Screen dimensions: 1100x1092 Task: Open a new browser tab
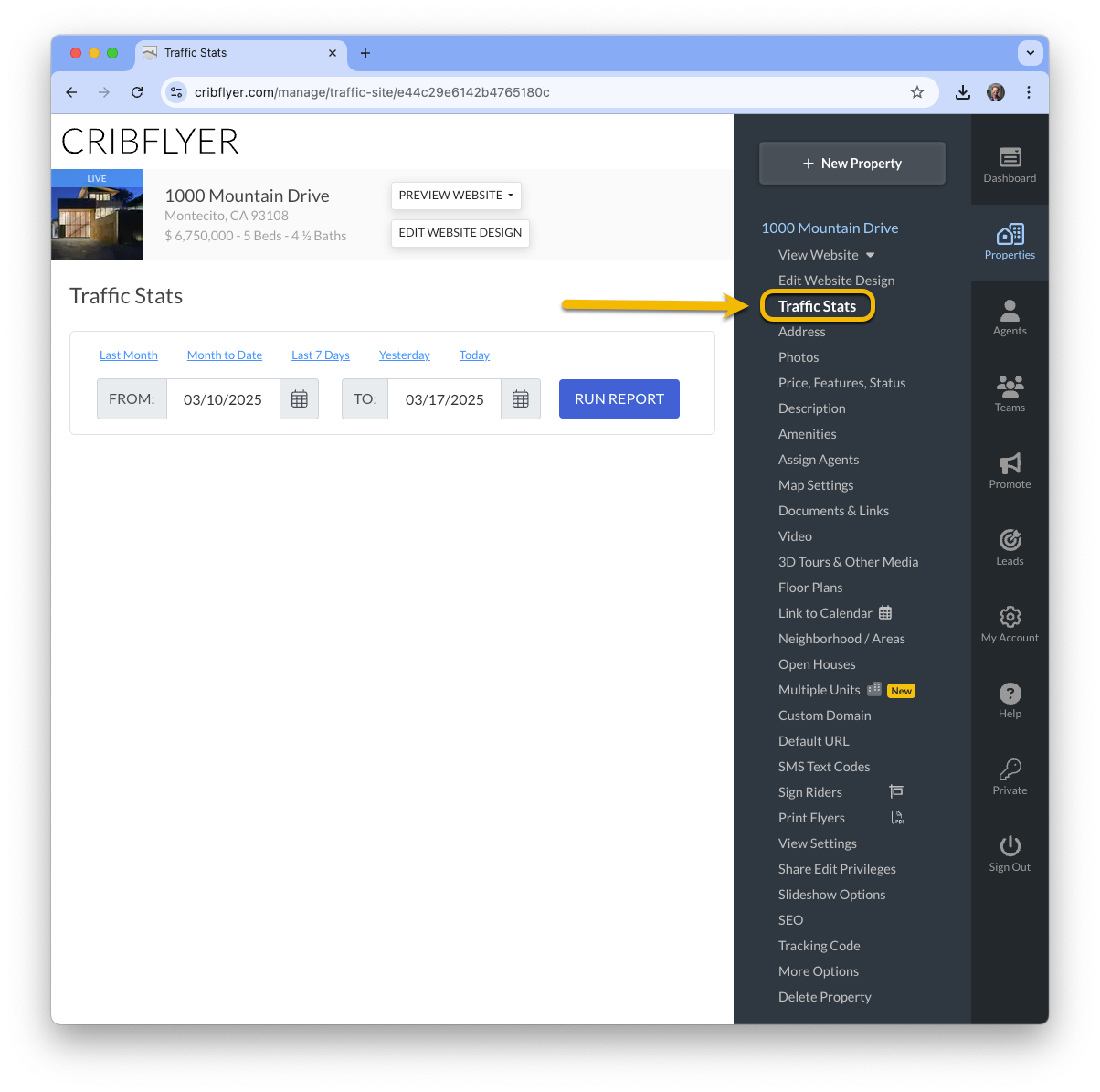[x=365, y=53]
